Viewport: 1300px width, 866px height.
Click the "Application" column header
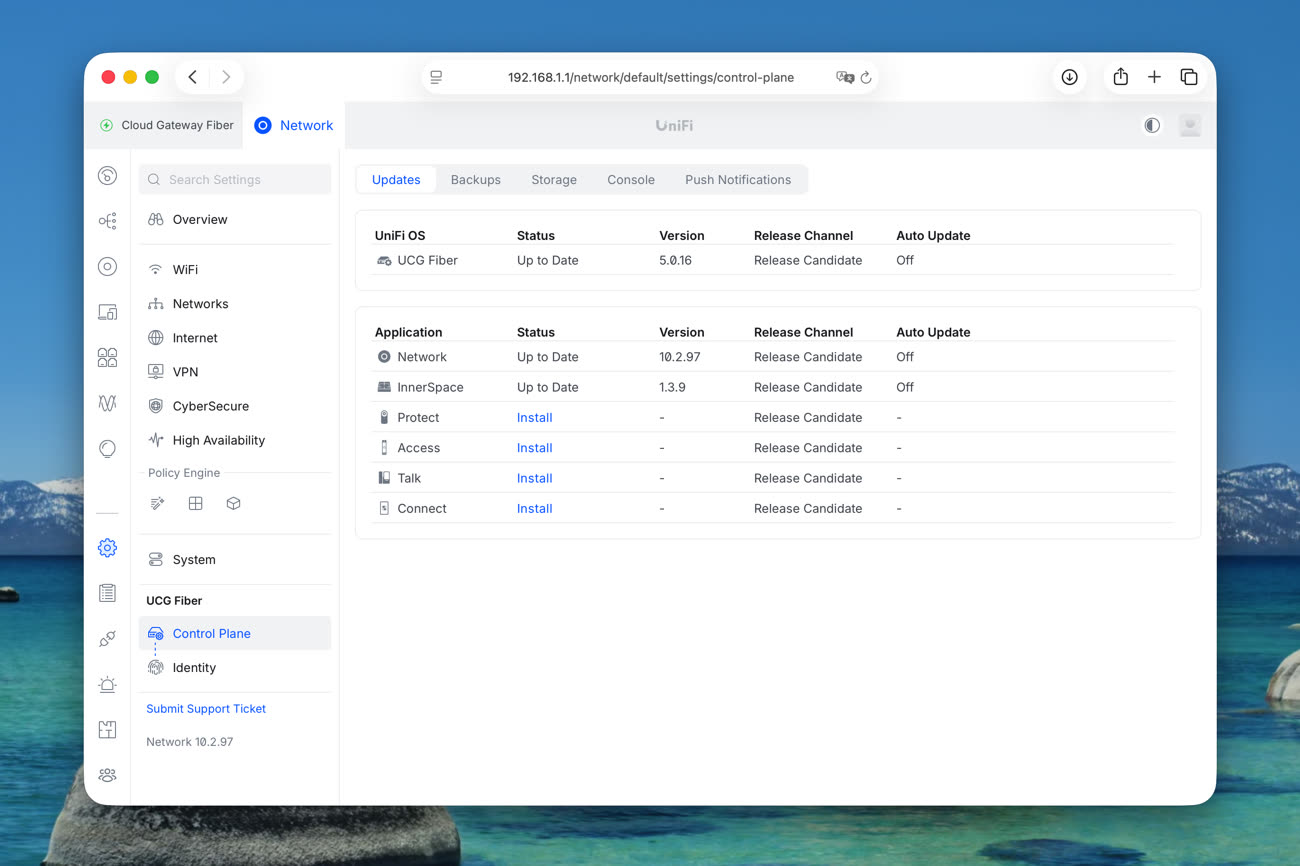point(408,332)
